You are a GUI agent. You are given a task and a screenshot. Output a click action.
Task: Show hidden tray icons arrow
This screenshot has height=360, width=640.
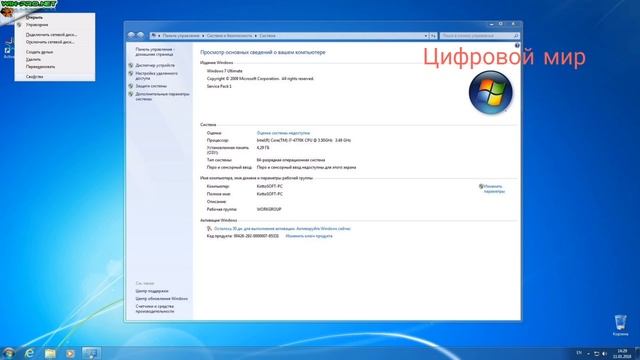coord(588,353)
